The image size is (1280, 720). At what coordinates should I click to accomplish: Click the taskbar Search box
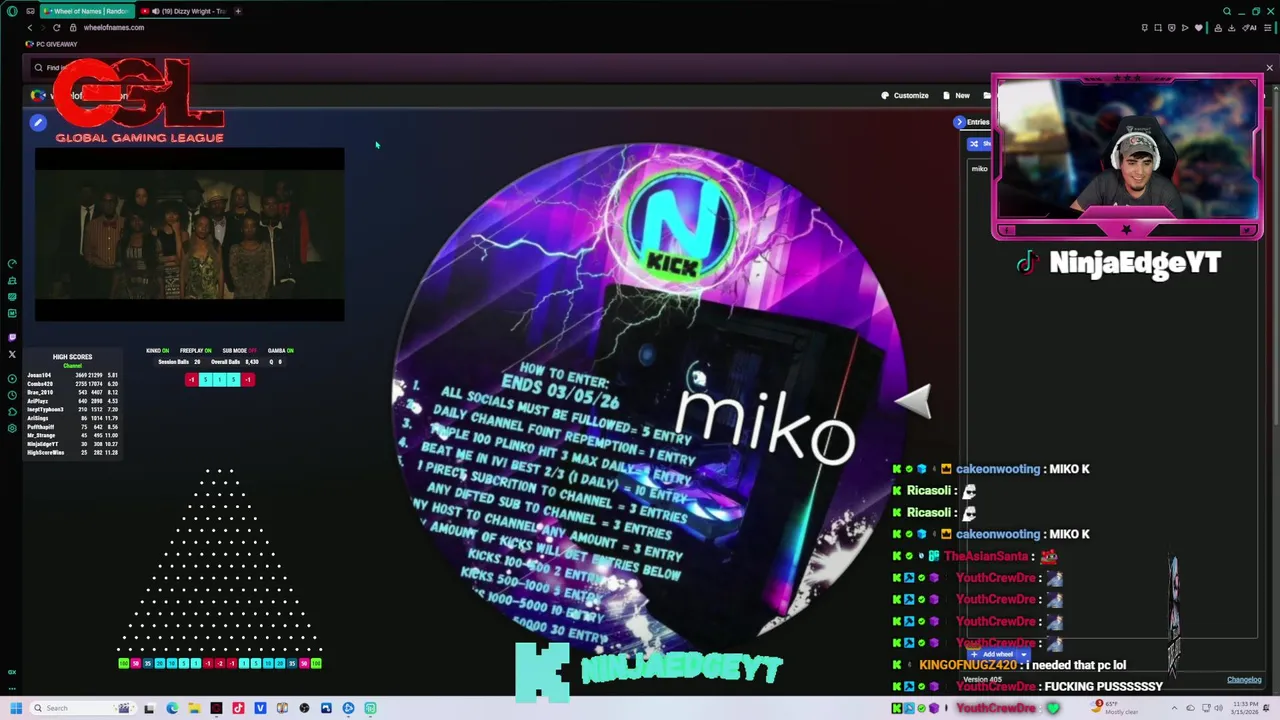point(82,708)
